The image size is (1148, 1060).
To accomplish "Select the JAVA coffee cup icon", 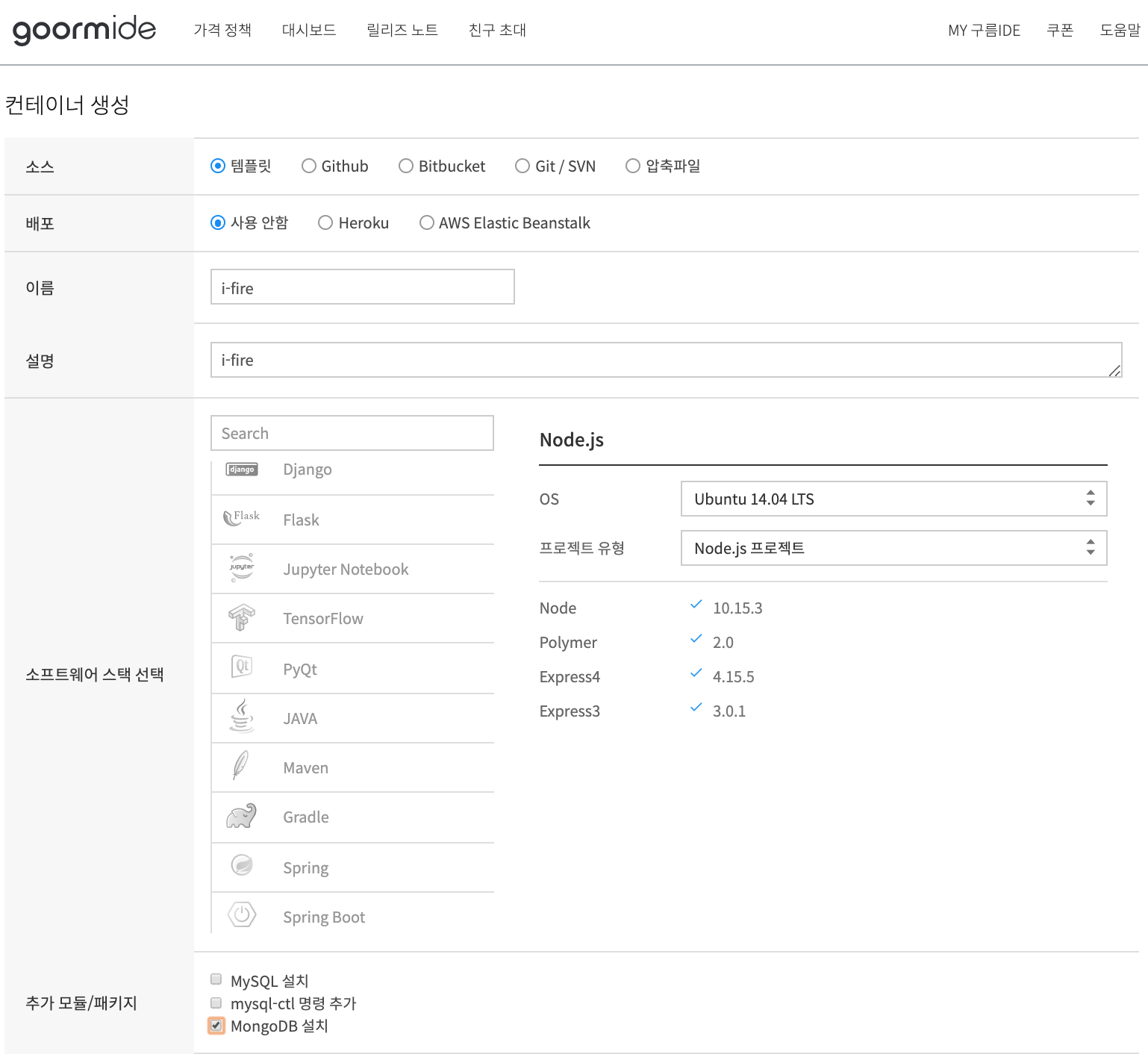I will click(x=242, y=716).
